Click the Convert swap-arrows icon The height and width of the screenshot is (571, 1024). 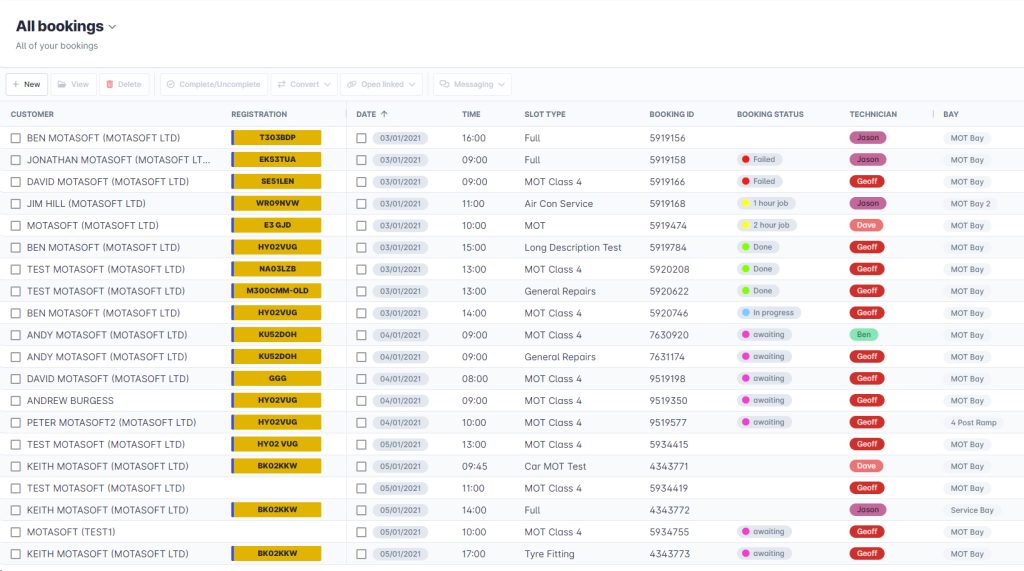(281, 85)
